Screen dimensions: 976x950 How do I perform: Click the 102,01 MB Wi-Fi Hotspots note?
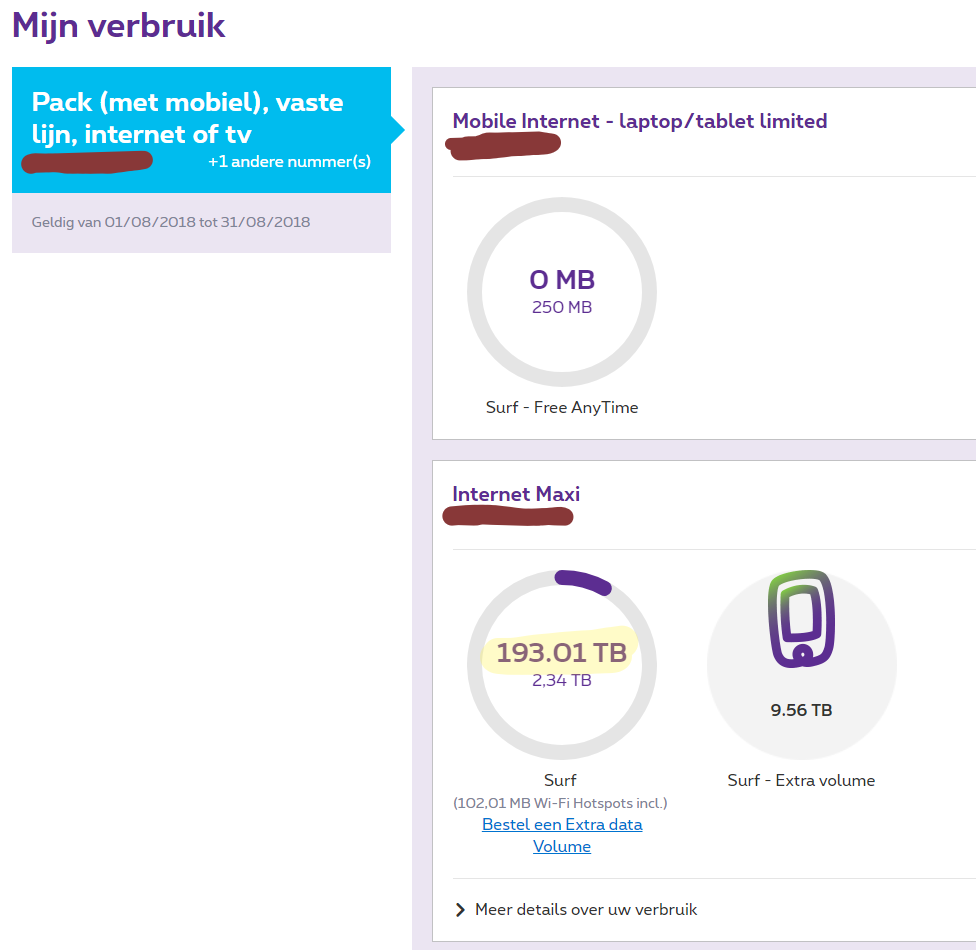tap(560, 803)
